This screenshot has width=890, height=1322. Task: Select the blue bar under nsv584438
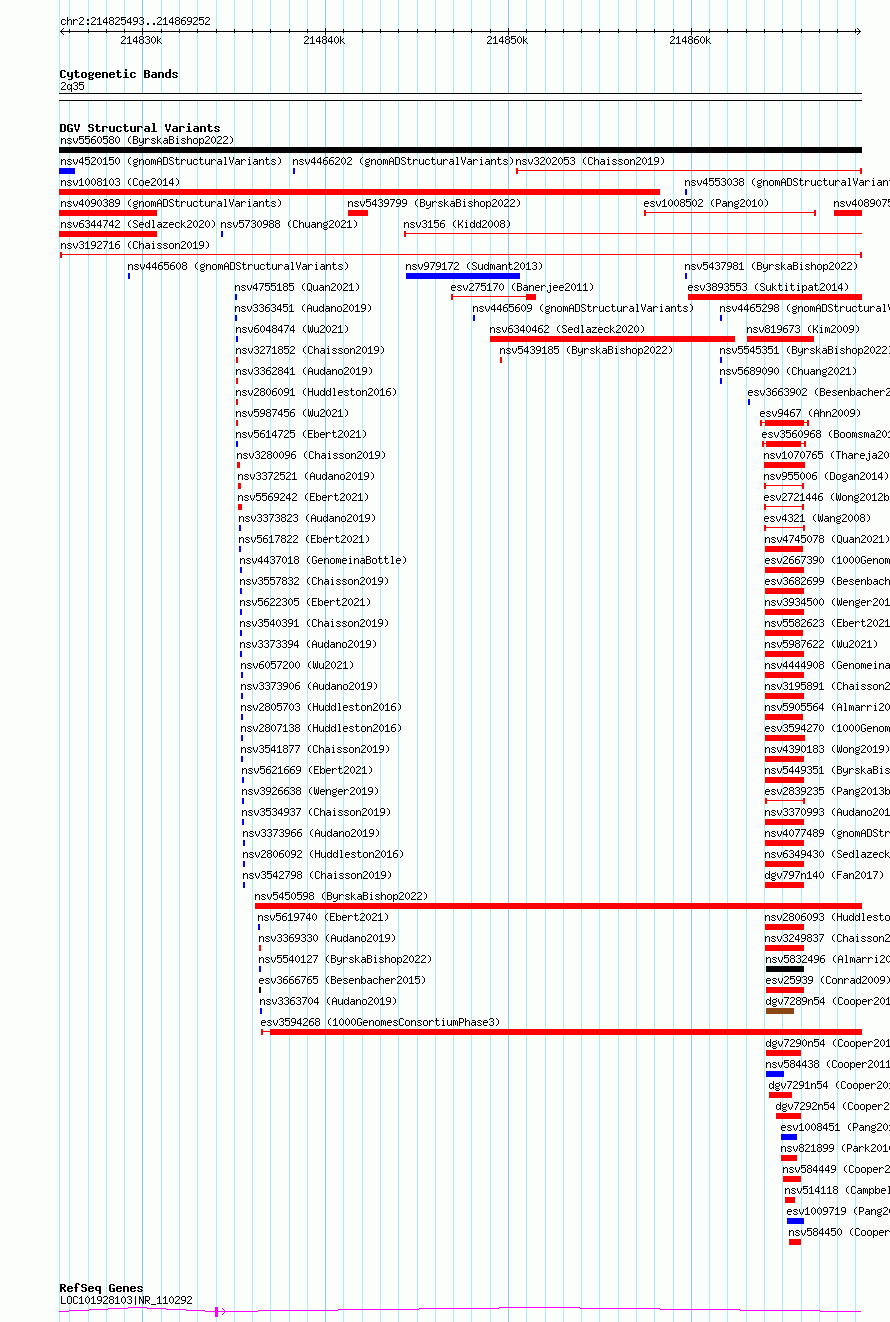775,1074
